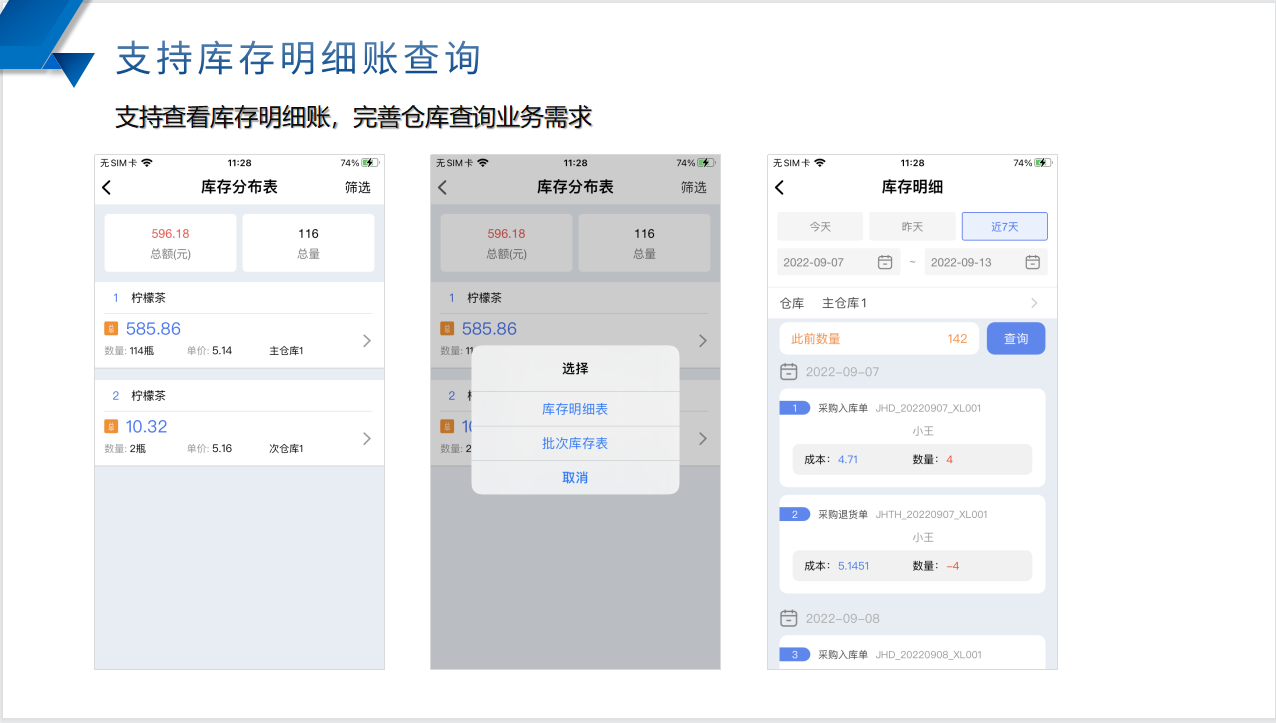Click calendar icon in 2022-09-07 start date field
The height and width of the screenshot is (723, 1276).
coord(885,262)
